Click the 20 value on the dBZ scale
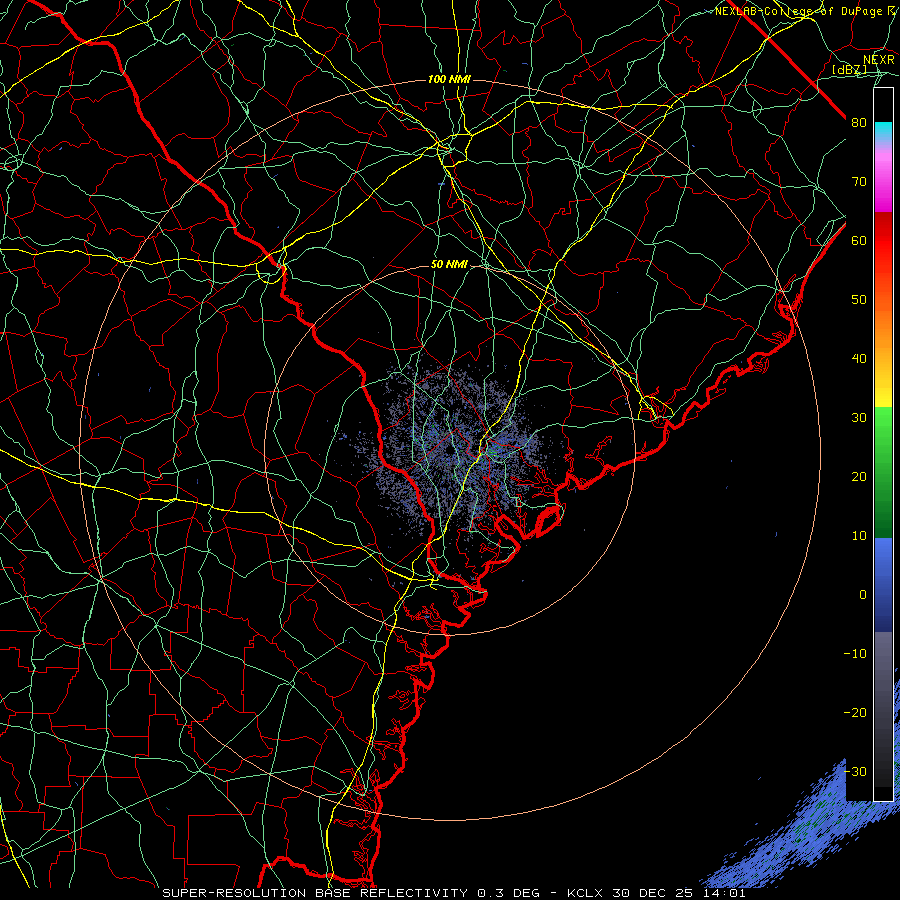This screenshot has width=900, height=900. [859, 477]
